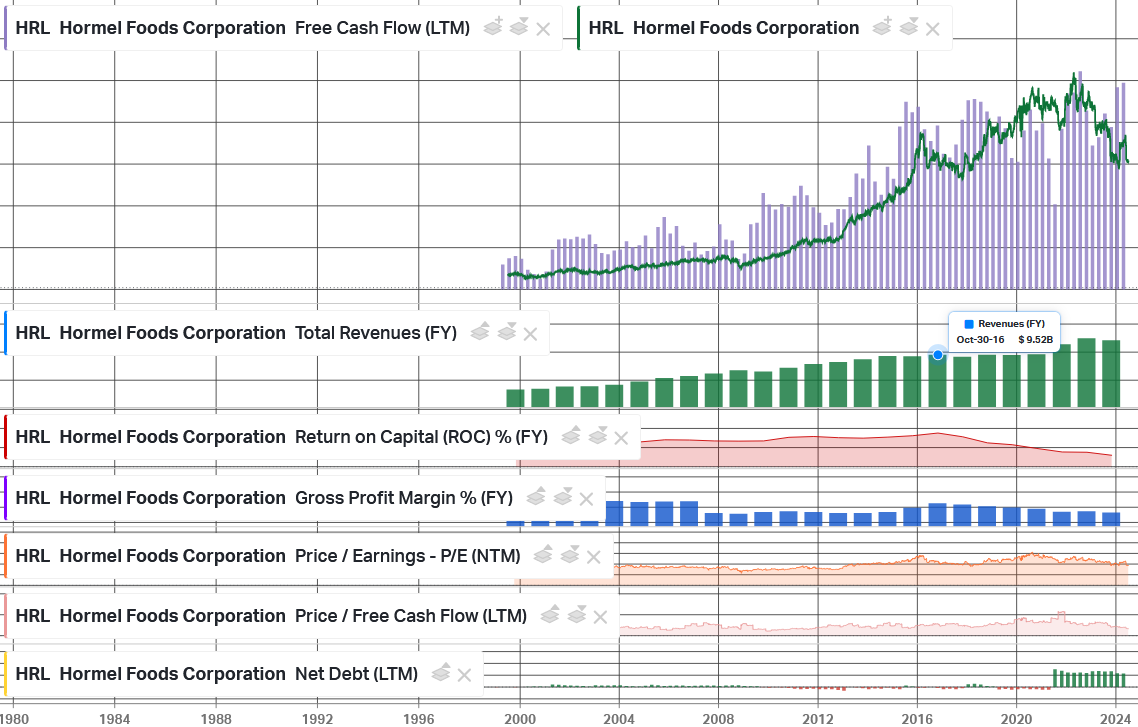Remove Price / Free Cash Flow series

click(x=600, y=617)
